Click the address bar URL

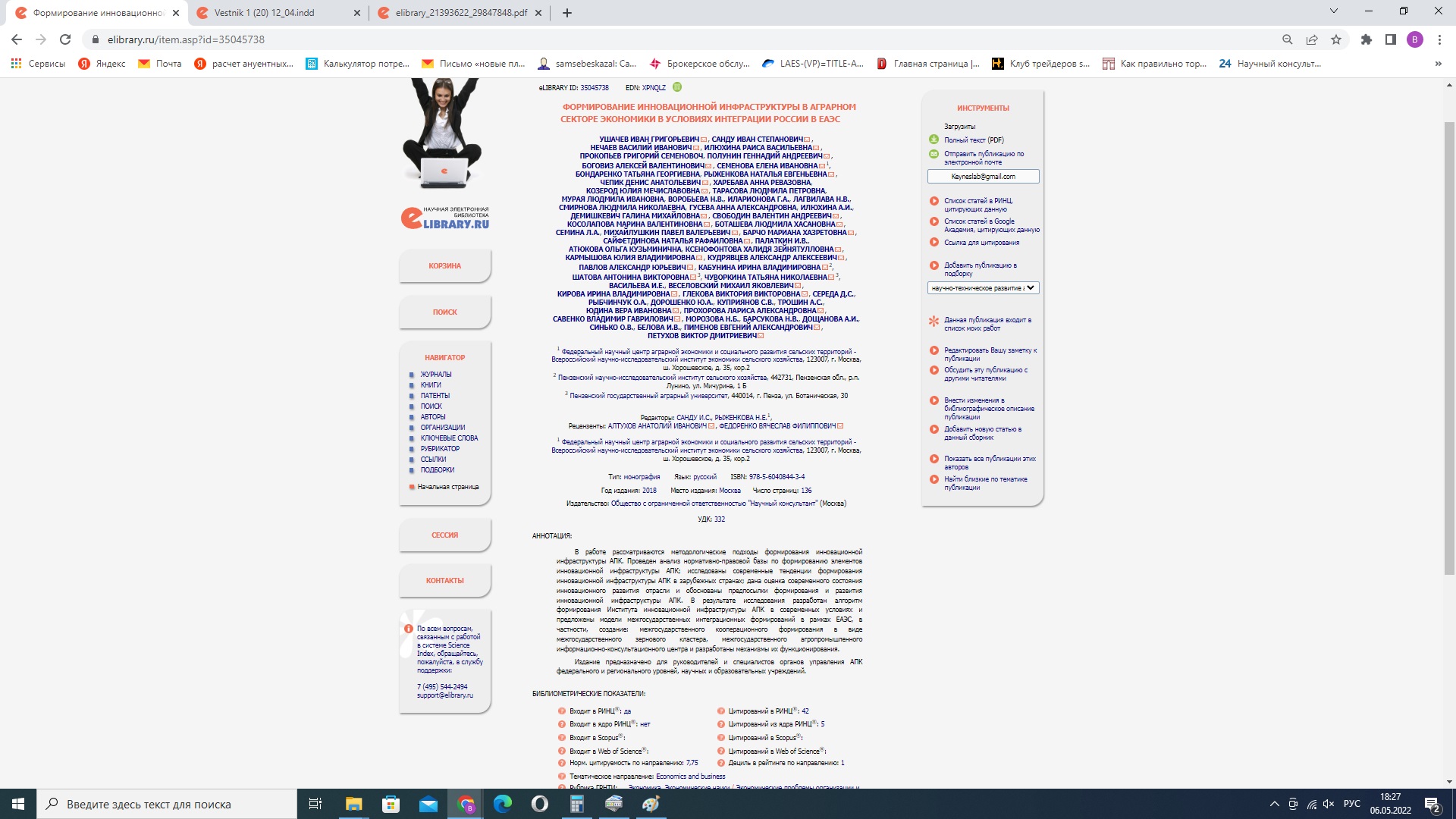click(x=186, y=39)
